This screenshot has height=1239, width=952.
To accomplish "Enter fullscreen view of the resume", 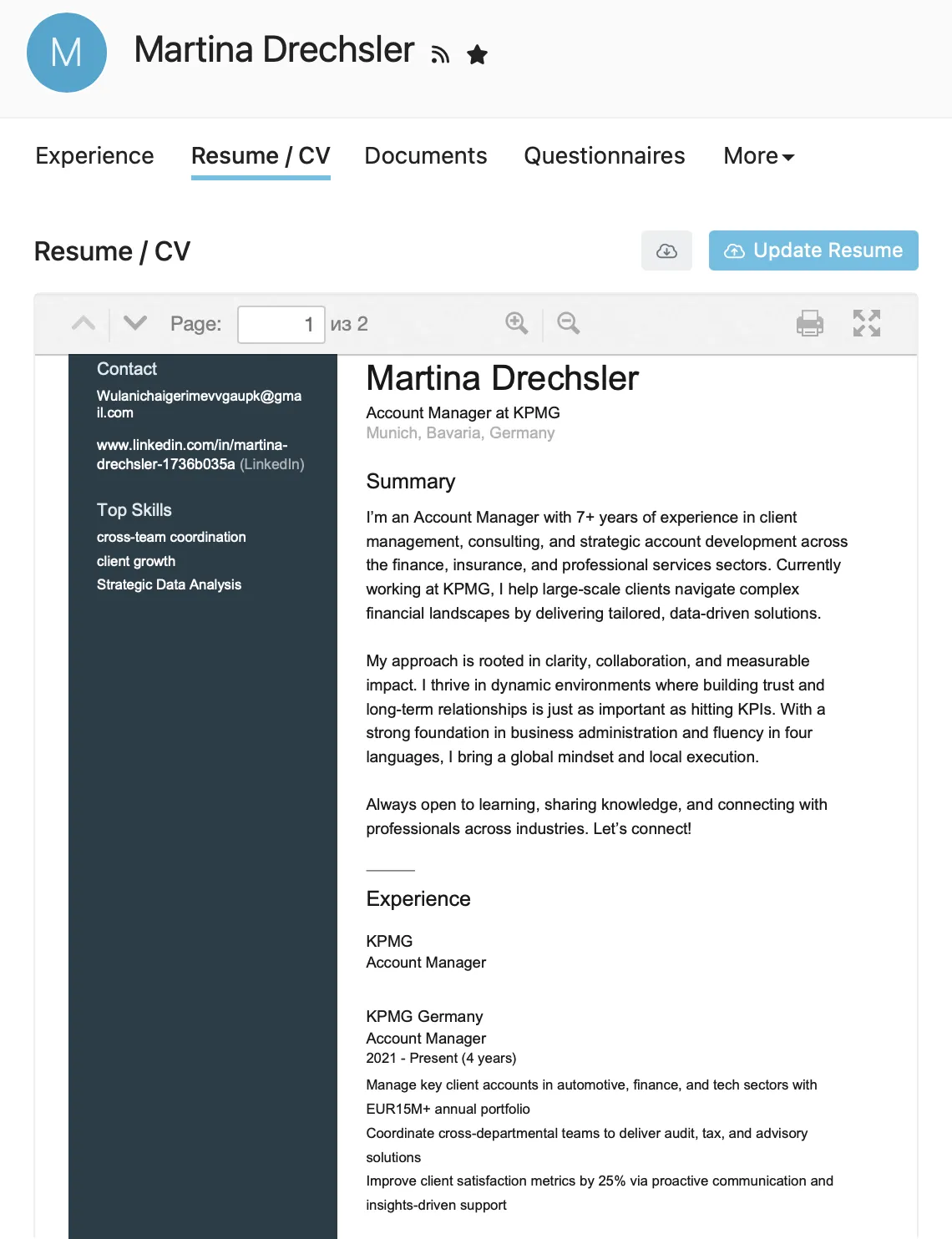I will click(x=867, y=323).
